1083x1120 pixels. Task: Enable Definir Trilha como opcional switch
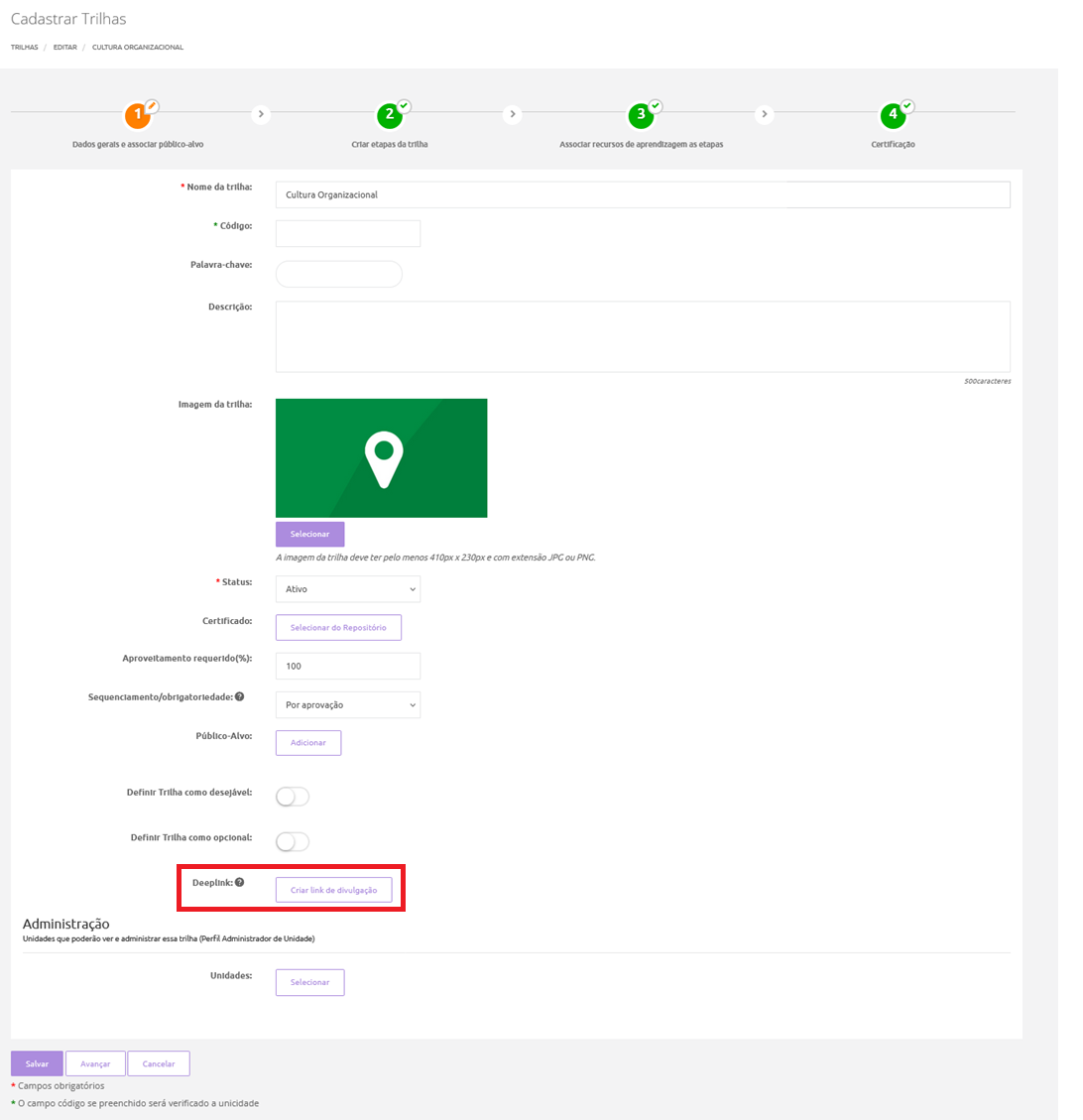(x=293, y=842)
